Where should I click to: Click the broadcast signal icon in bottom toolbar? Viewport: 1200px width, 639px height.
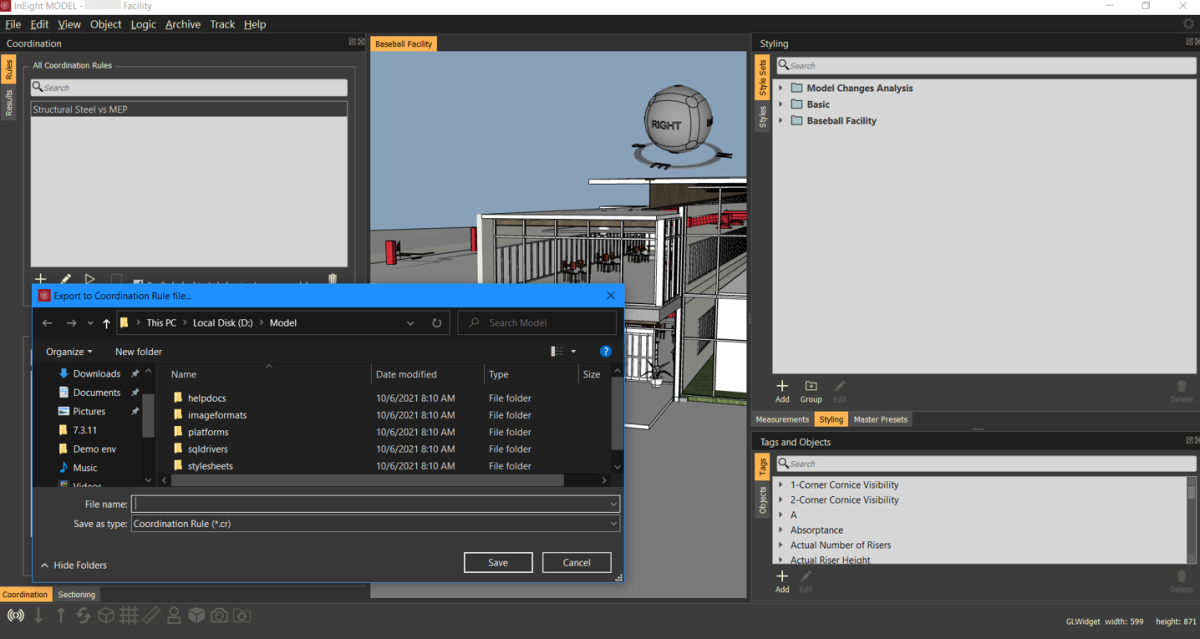pos(15,615)
